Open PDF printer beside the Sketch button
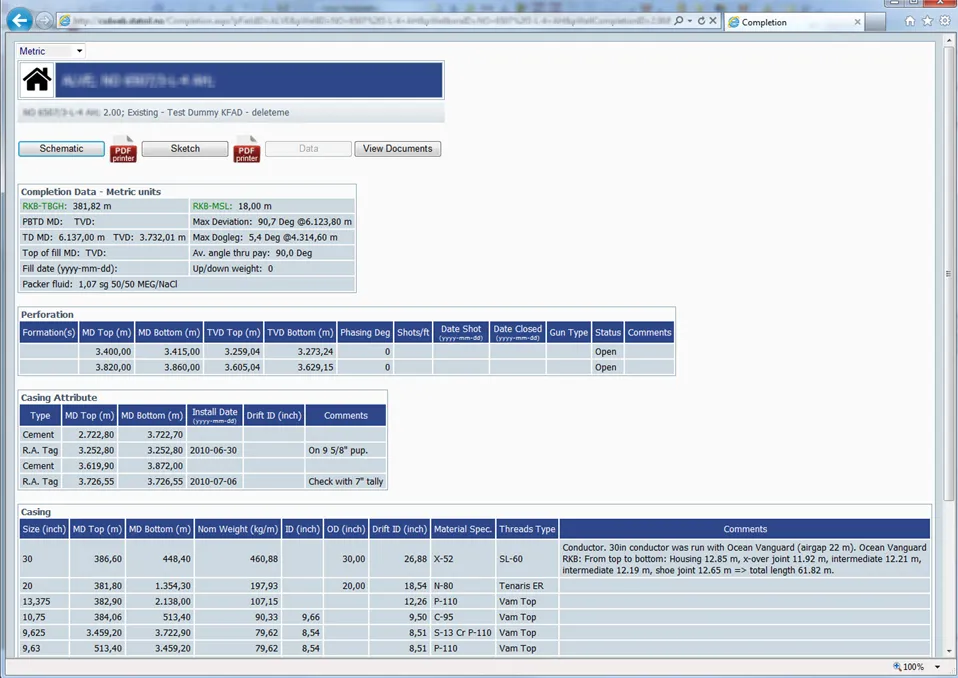 [245, 148]
